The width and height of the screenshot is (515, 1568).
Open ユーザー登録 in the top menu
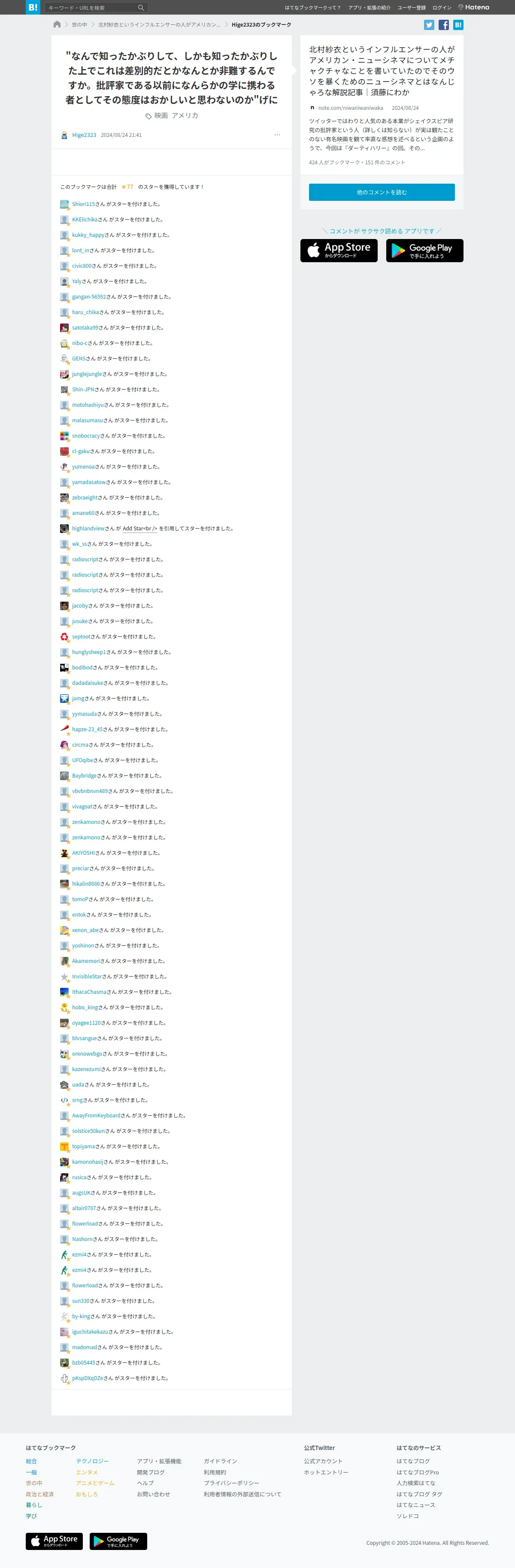[x=412, y=8]
